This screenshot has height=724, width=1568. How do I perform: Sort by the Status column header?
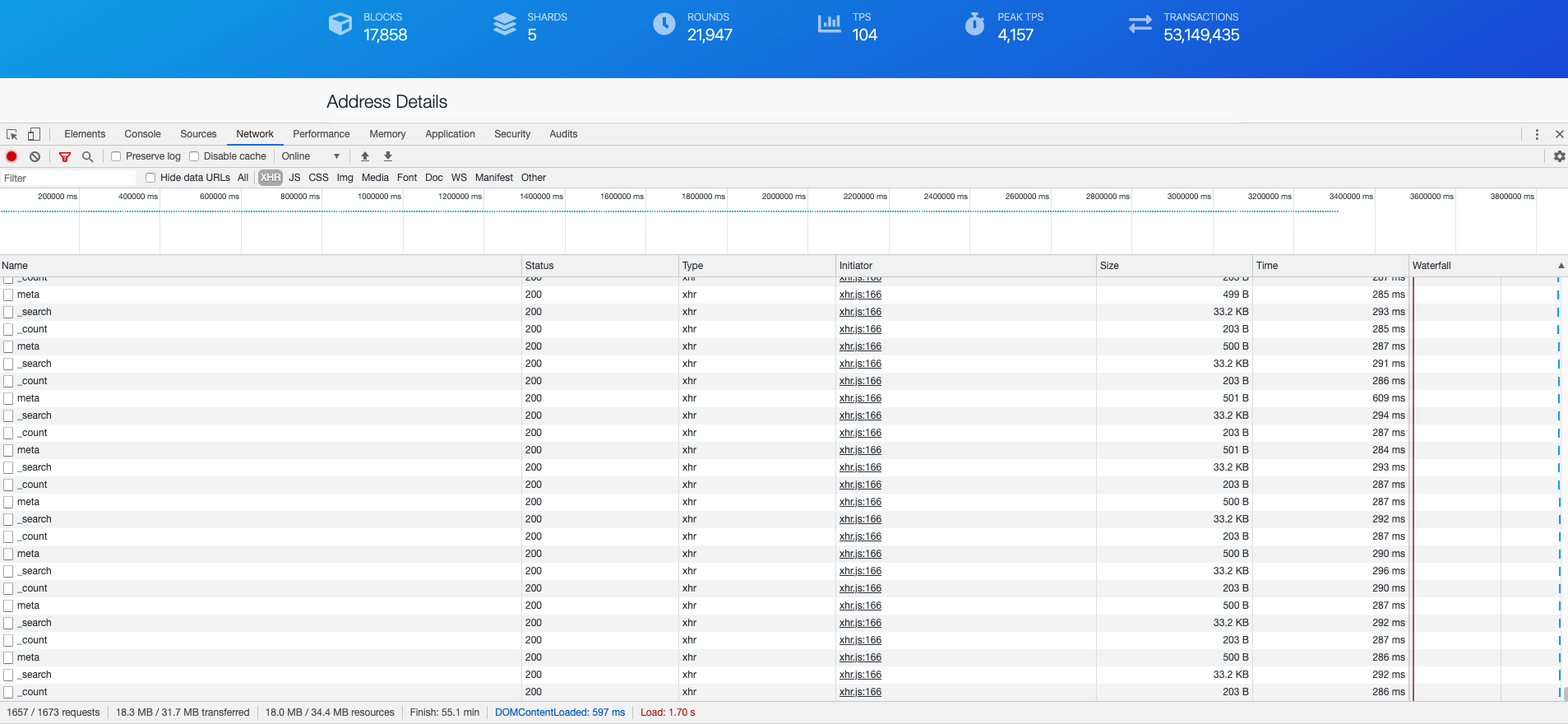tap(600, 266)
